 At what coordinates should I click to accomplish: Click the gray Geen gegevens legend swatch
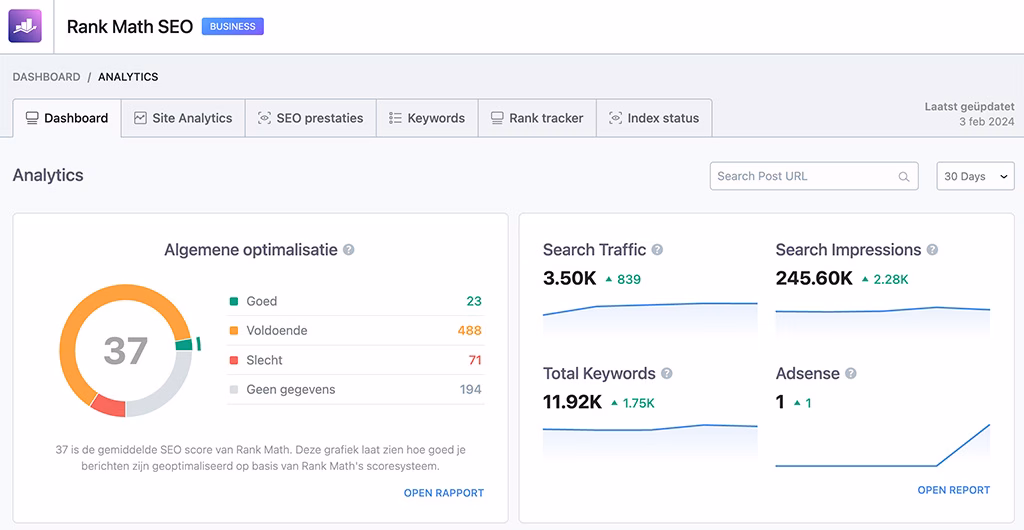click(x=234, y=390)
